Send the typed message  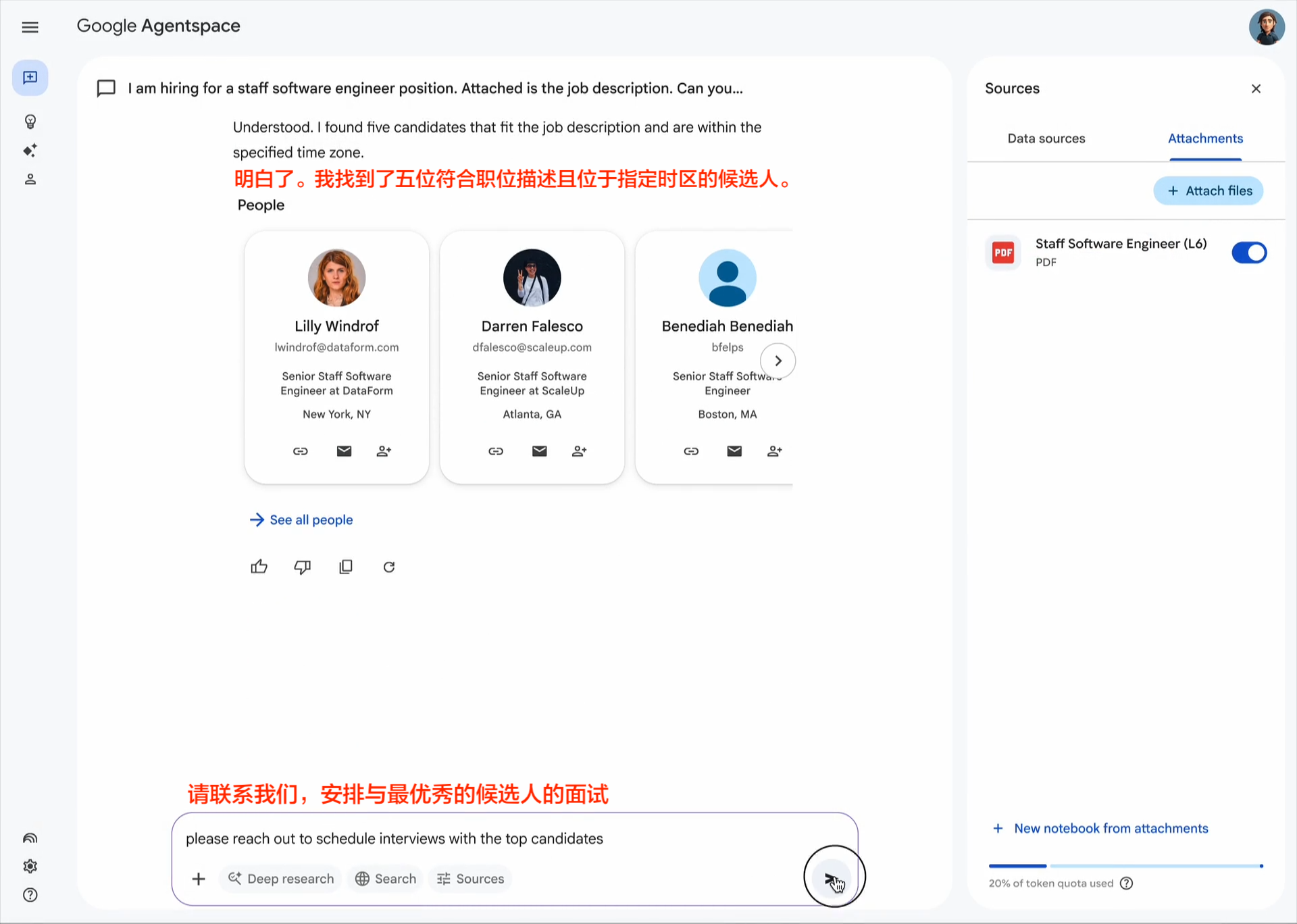832,877
